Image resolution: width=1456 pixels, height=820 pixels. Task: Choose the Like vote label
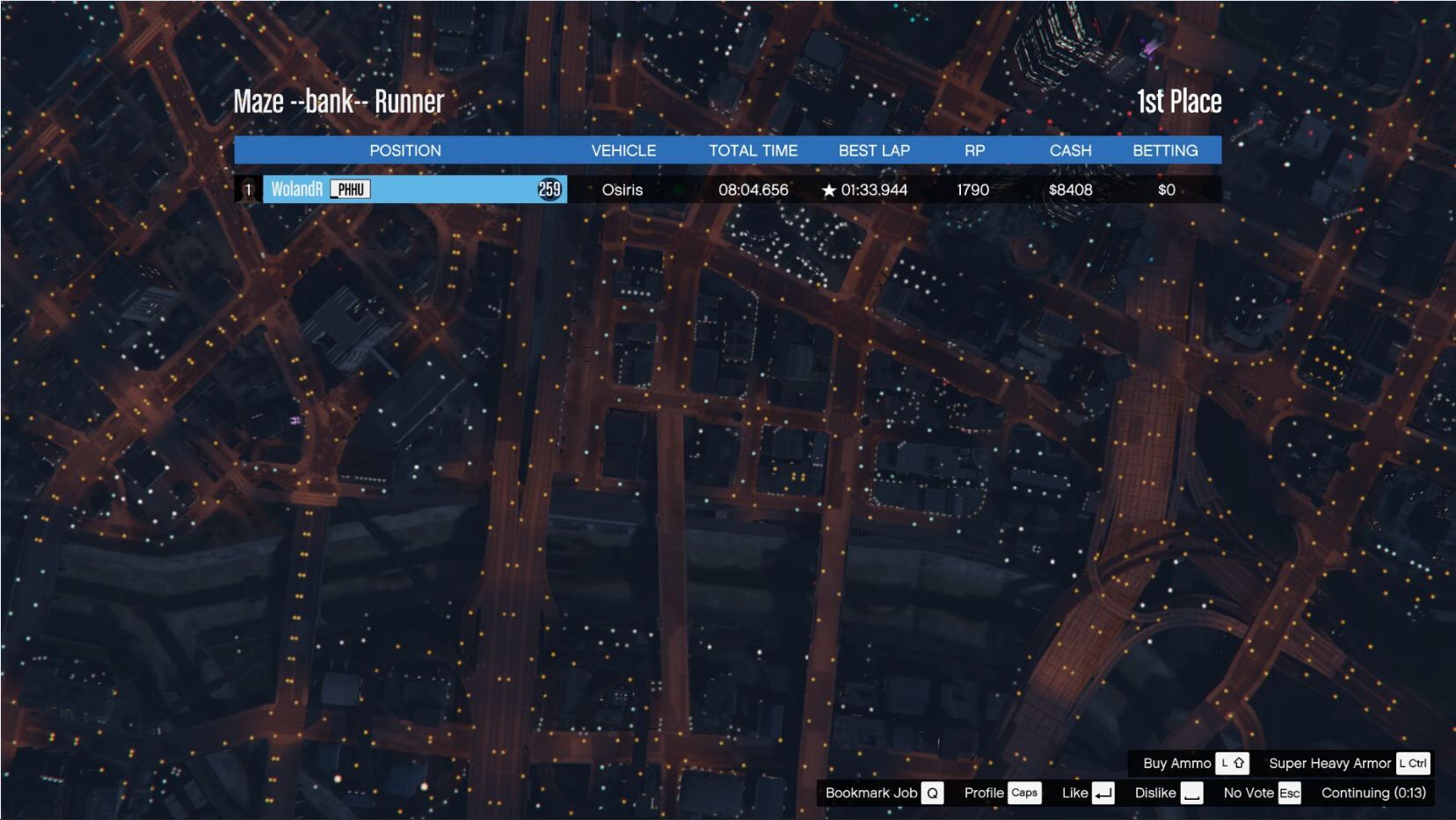pos(1074,793)
